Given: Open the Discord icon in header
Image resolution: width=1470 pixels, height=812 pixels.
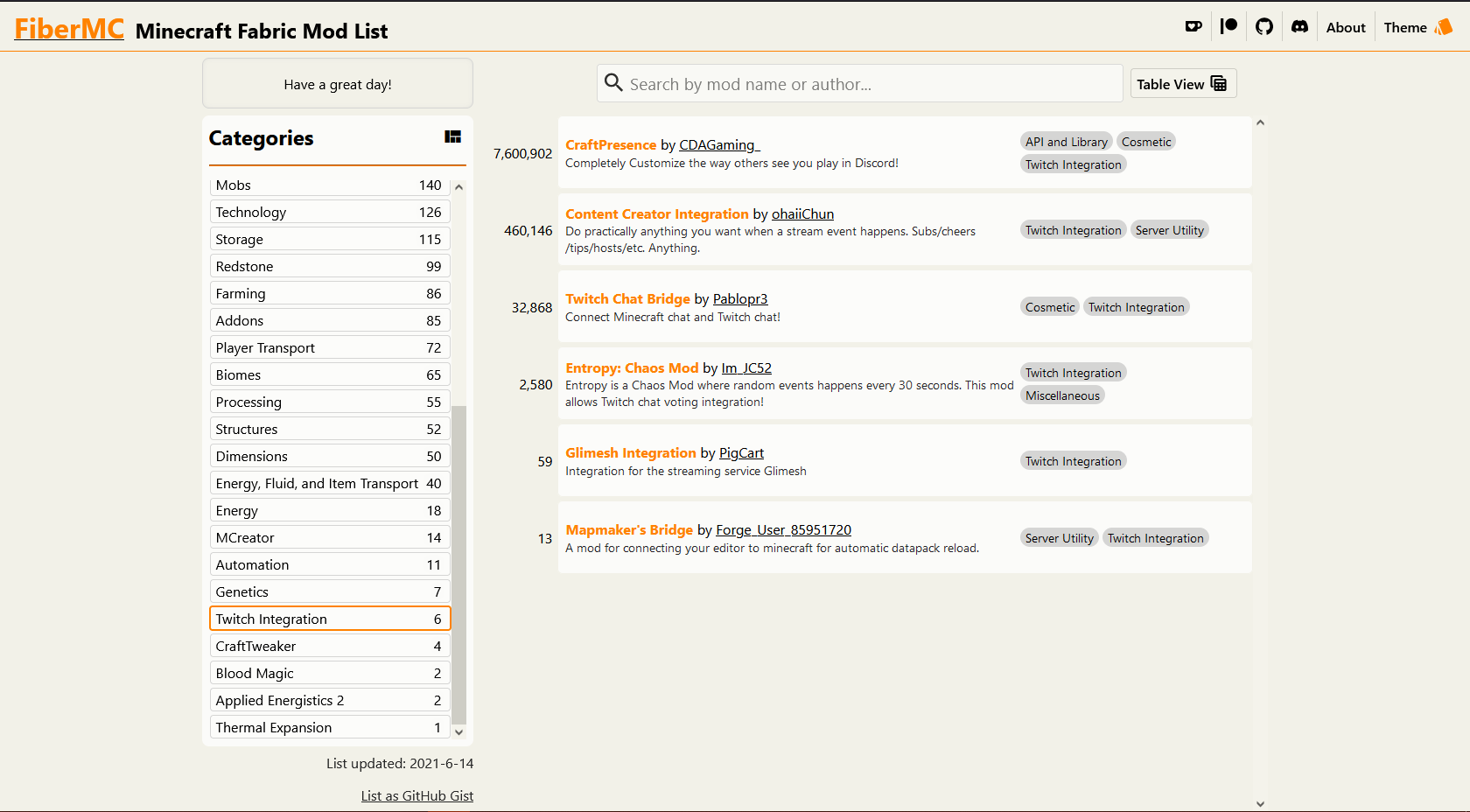Looking at the screenshot, I should coord(1300,27).
